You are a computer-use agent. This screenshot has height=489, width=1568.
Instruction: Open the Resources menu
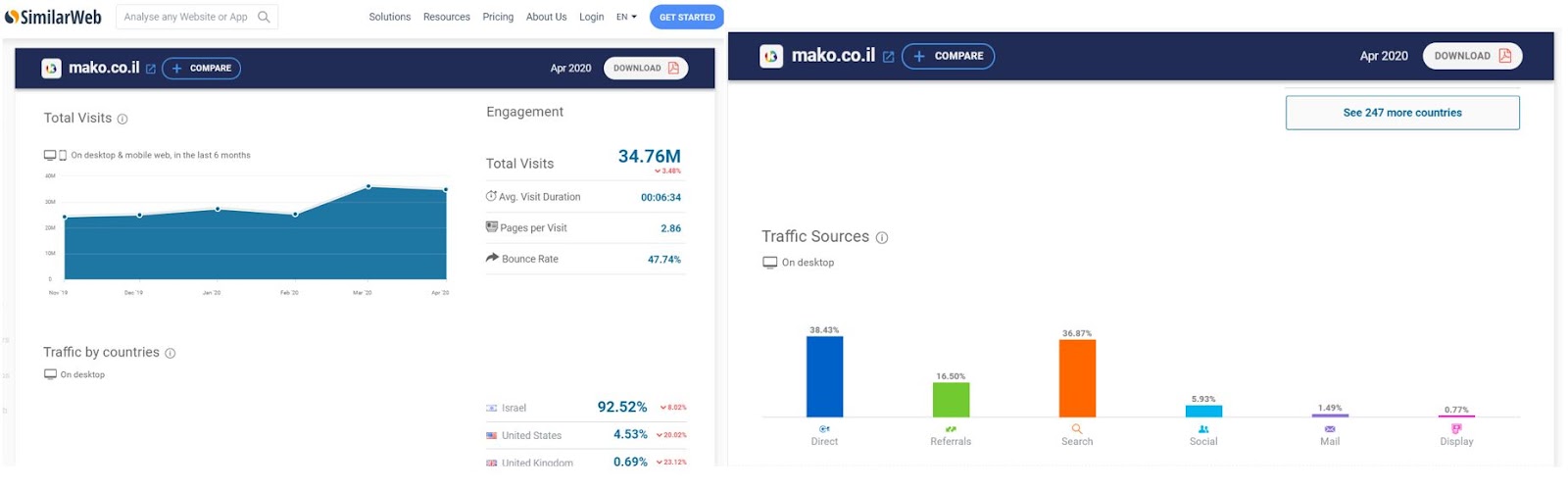tap(446, 17)
